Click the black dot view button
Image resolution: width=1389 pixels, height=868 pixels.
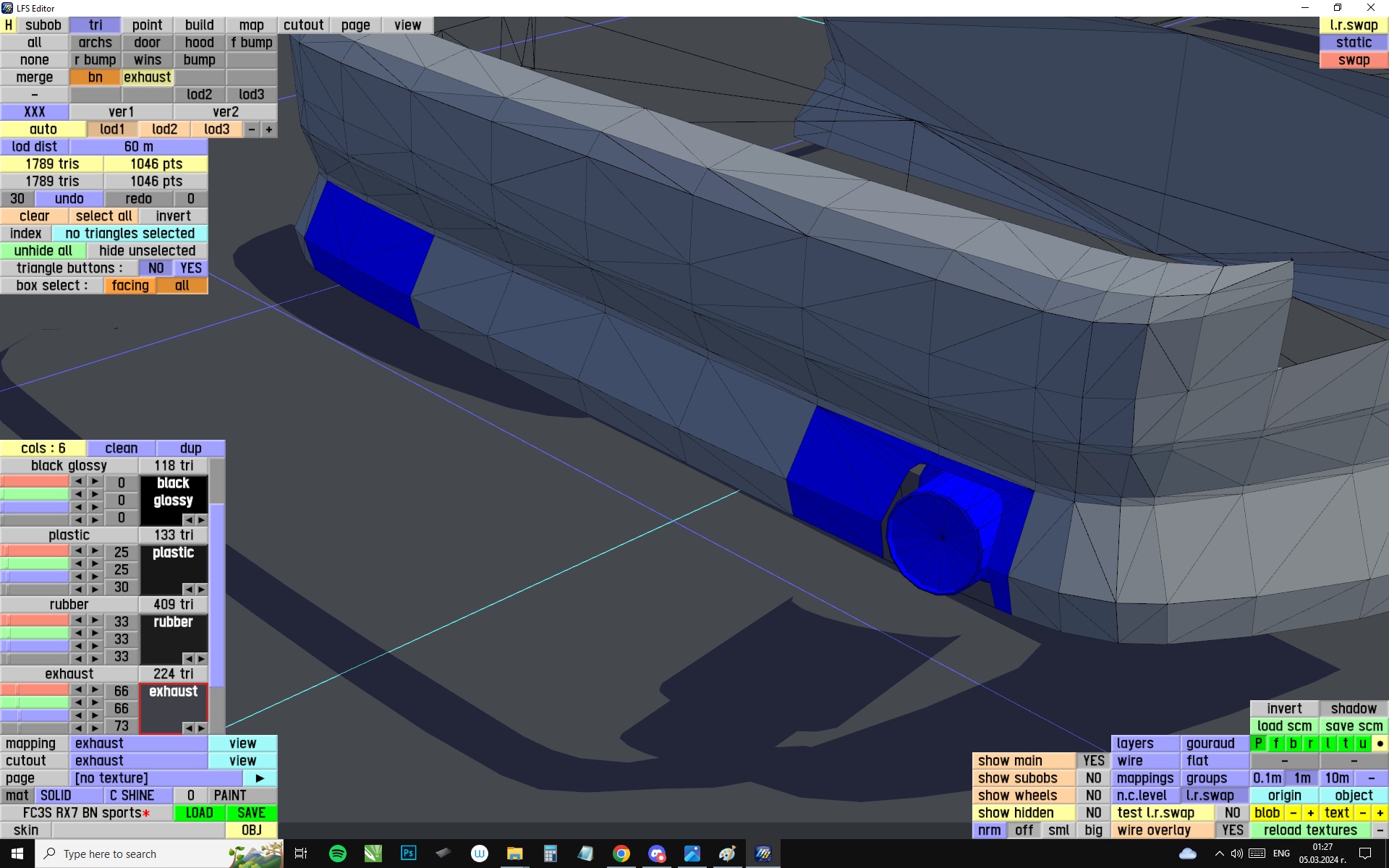(x=1380, y=744)
